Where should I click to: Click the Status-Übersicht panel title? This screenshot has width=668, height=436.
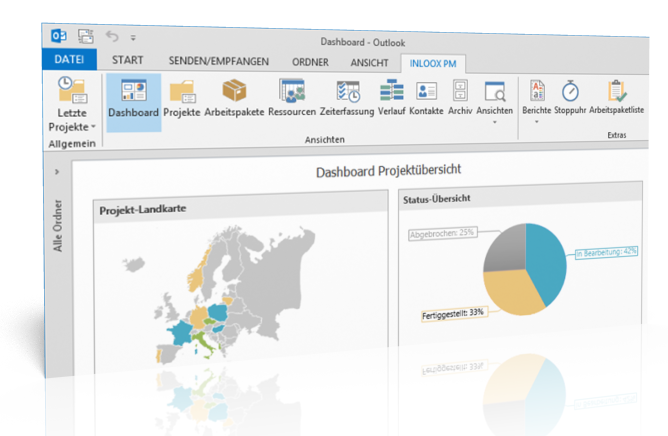pos(437,199)
